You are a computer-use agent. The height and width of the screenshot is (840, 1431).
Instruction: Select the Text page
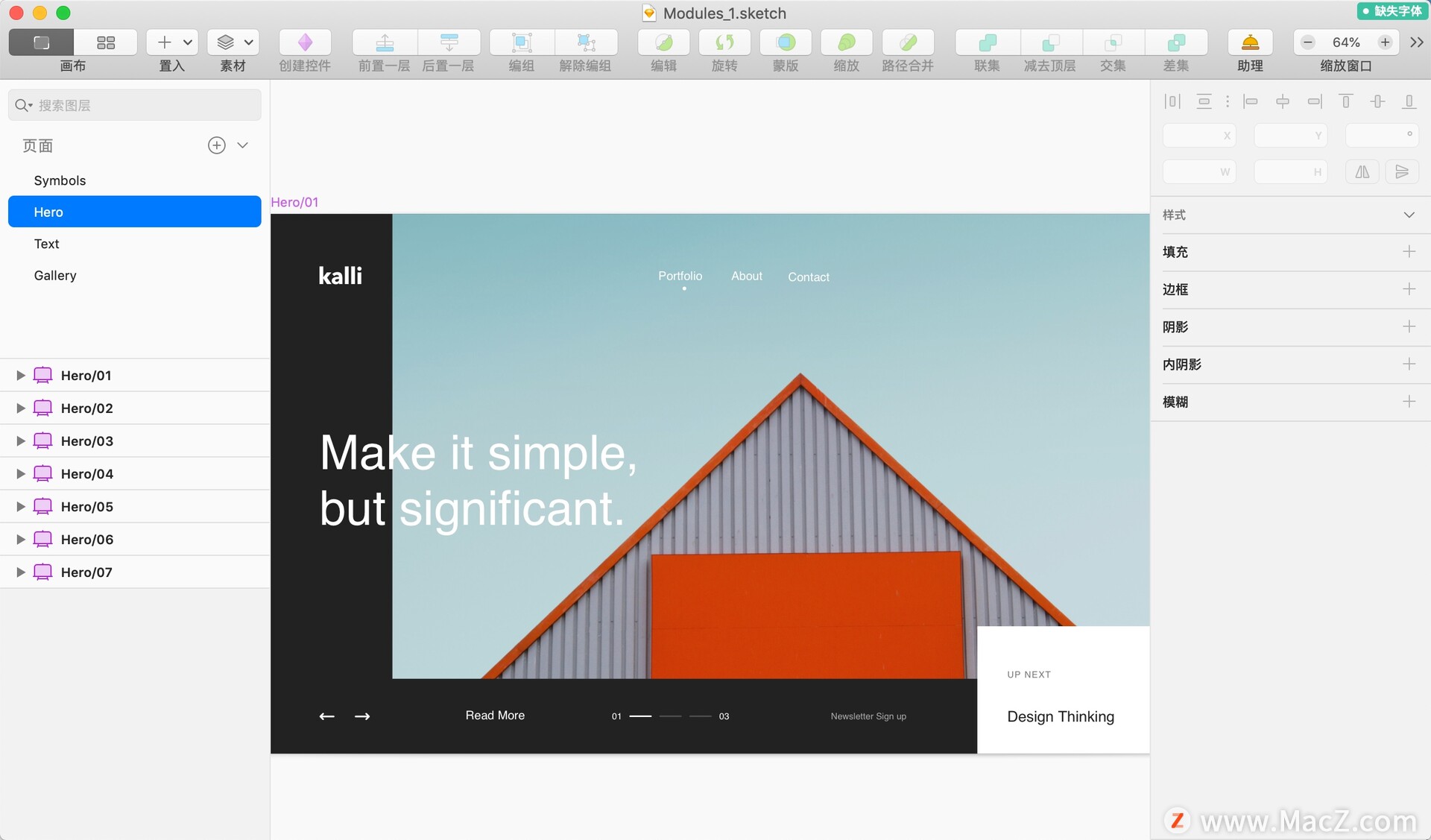click(x=134, y=244)
